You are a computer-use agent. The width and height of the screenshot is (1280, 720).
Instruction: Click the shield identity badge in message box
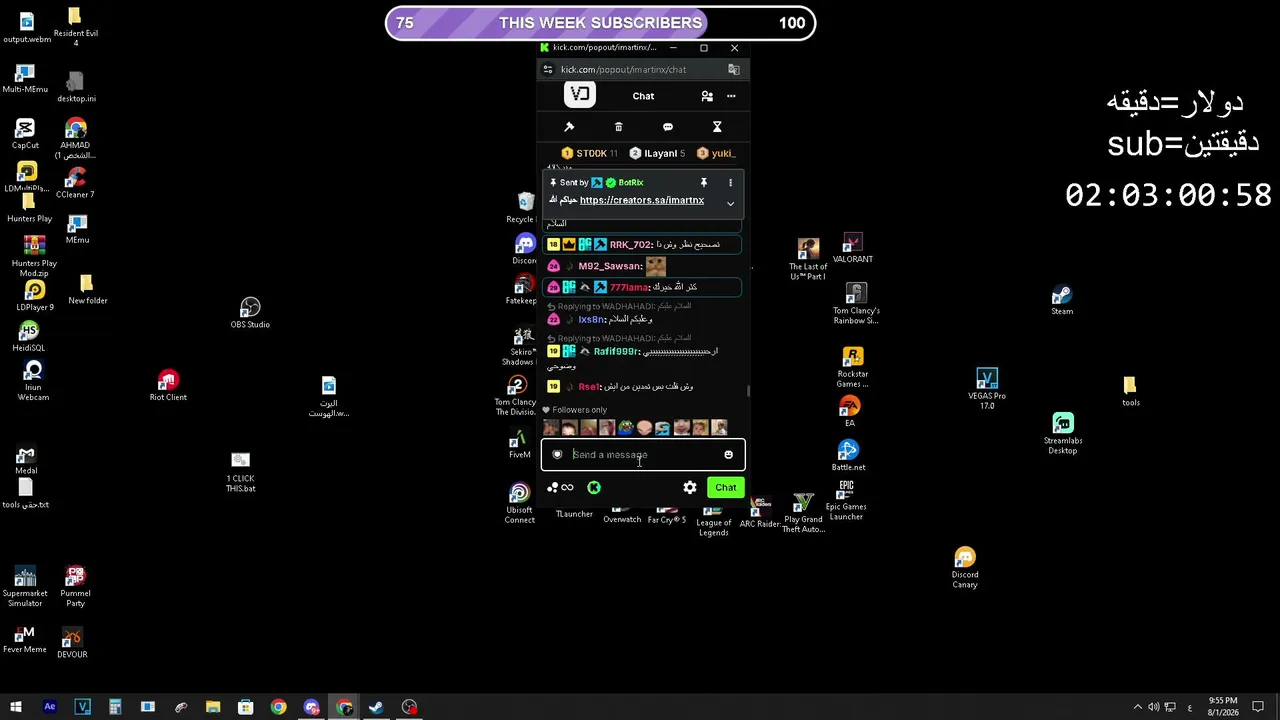click(557, 455)
